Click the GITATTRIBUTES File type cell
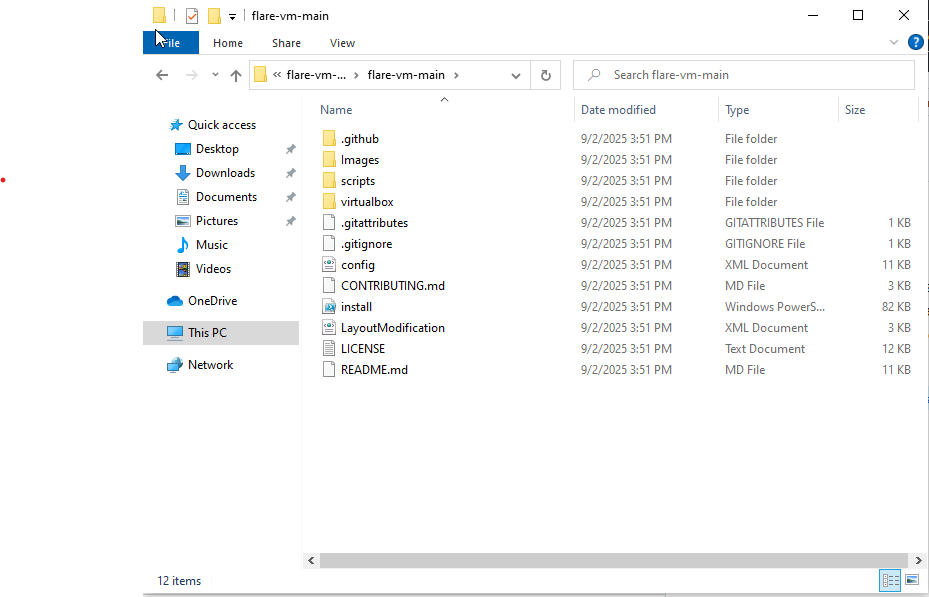The width and height of the screenshot is (929, 597). pos(774,223)
